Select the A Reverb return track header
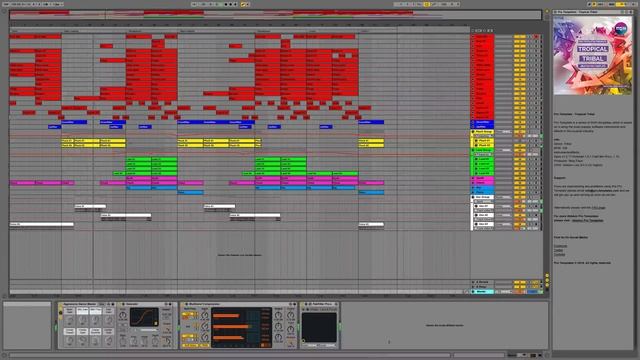 482,282
